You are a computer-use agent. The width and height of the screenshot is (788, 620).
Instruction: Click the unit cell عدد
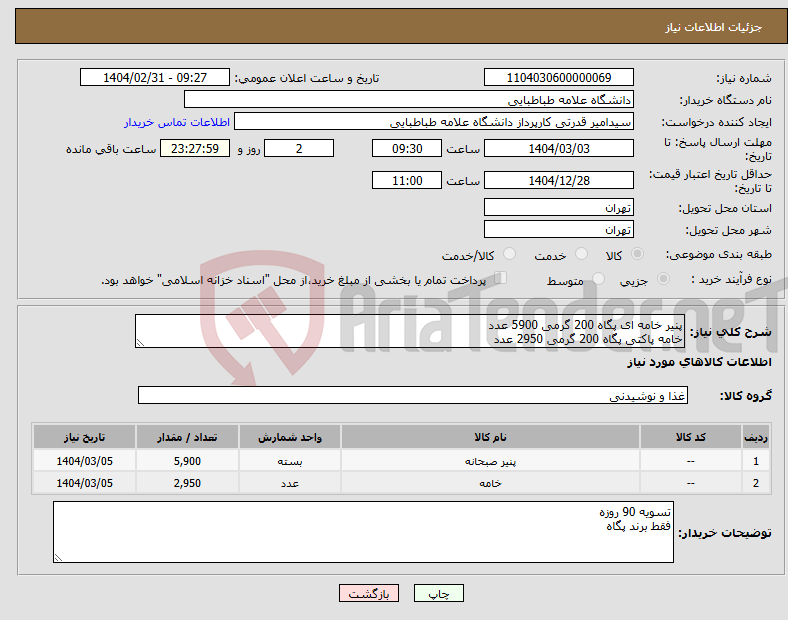tap(290, 483)
